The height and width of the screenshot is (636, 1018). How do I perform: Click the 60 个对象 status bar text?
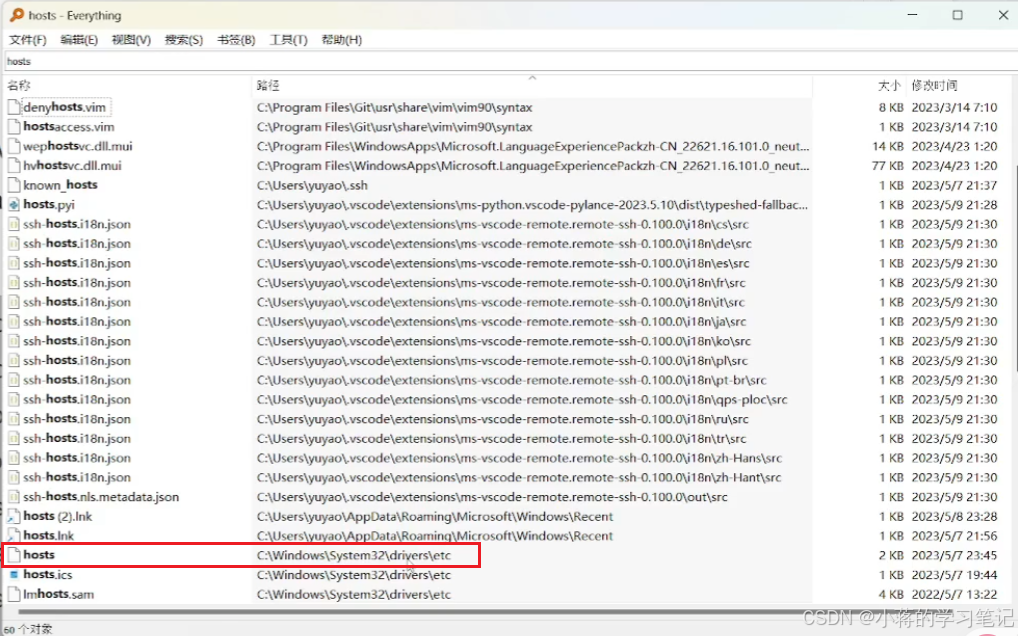coord(29,629)
